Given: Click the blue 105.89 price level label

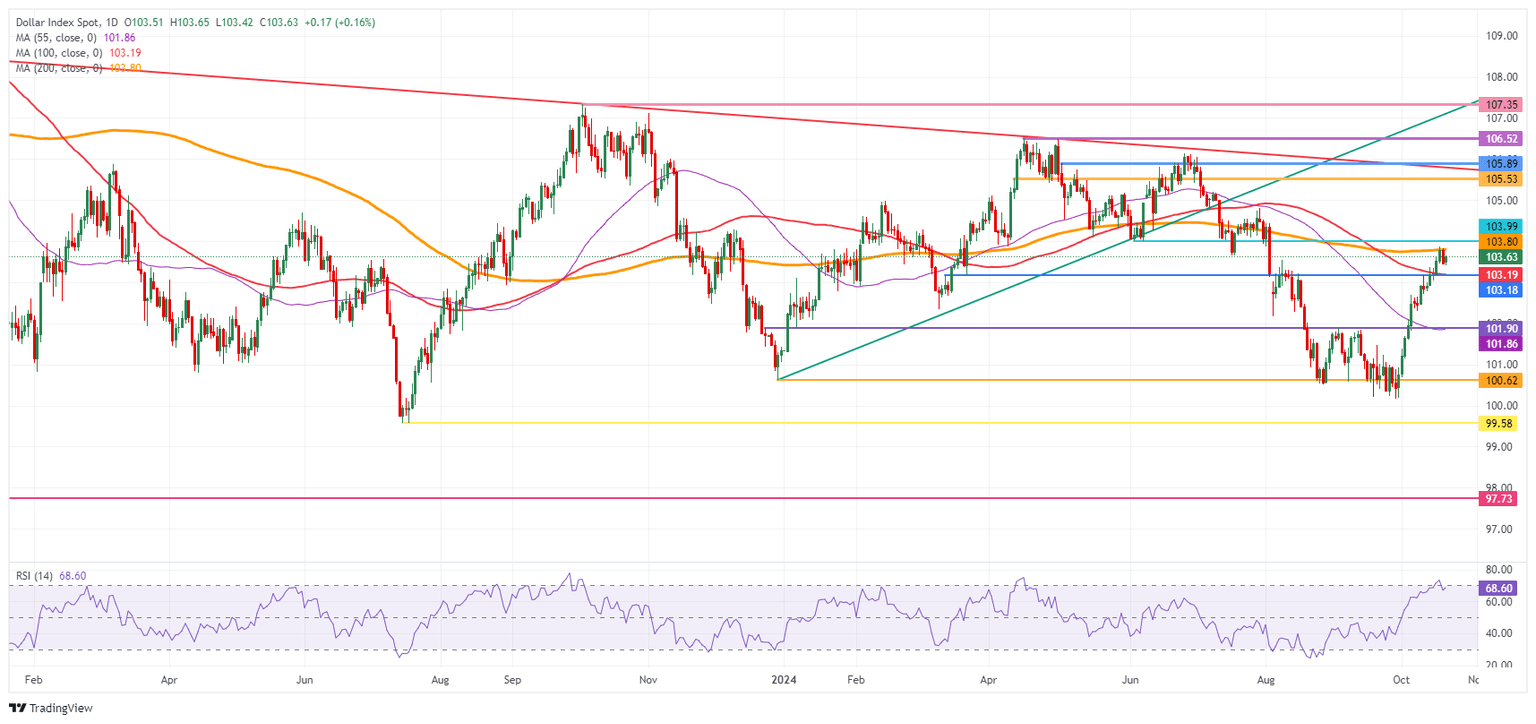Looking at the screenshot, I should [x=1500, y=162].
